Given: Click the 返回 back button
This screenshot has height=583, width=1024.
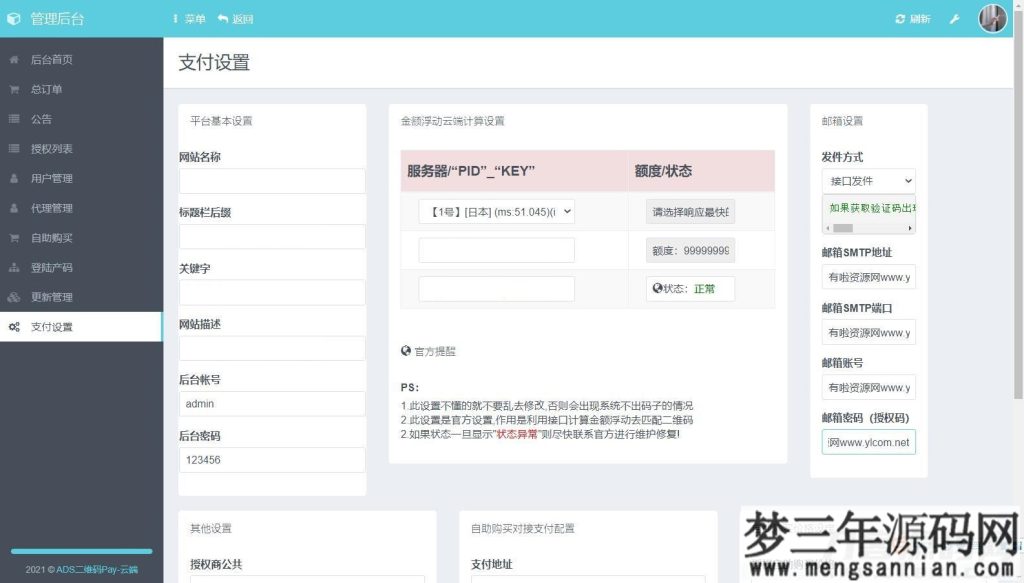Looking at the screenshot, I should click(234, 18).
